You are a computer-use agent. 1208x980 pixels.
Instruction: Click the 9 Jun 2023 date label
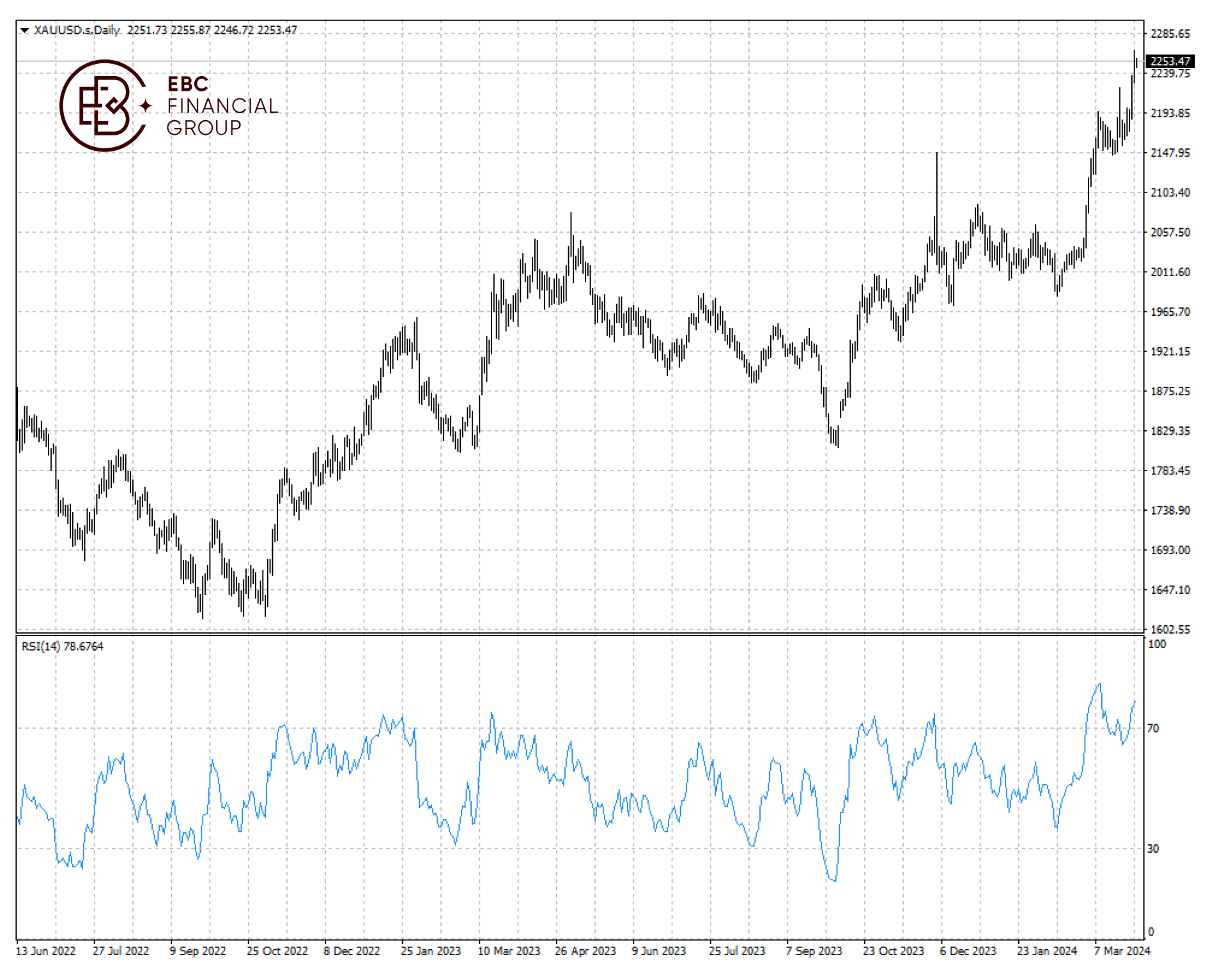[659, 951]
